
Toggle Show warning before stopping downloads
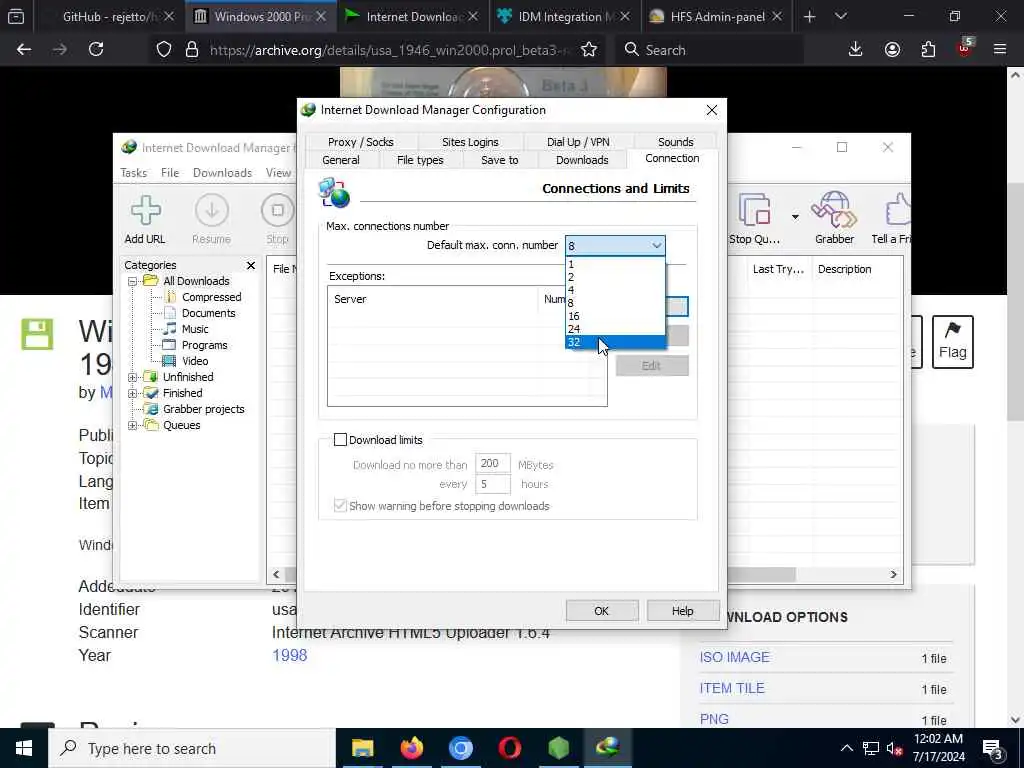point(340,505)
